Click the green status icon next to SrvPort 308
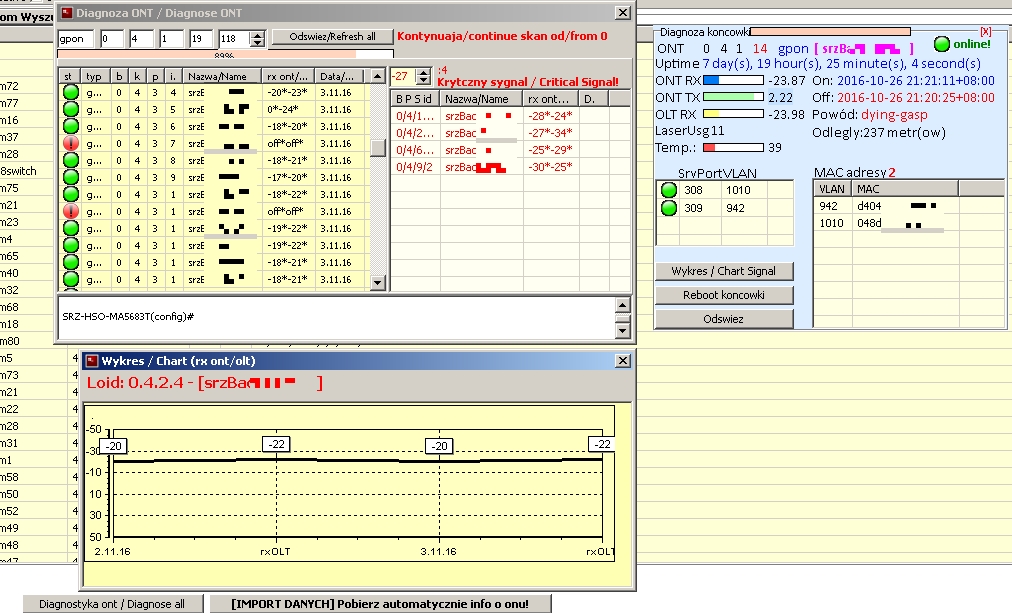 (x=669, y=190)
